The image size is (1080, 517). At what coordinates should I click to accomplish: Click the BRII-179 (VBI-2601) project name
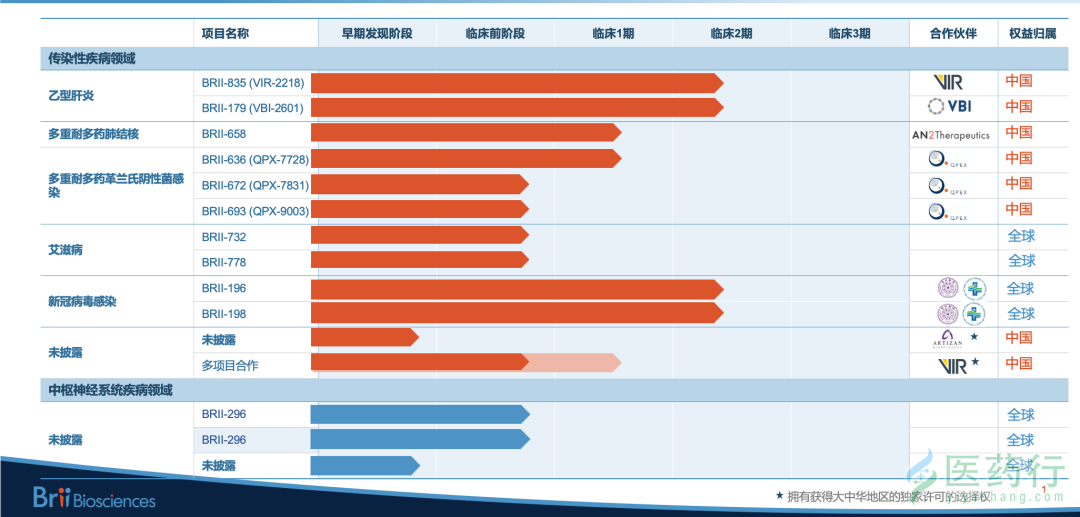[252, 107]
